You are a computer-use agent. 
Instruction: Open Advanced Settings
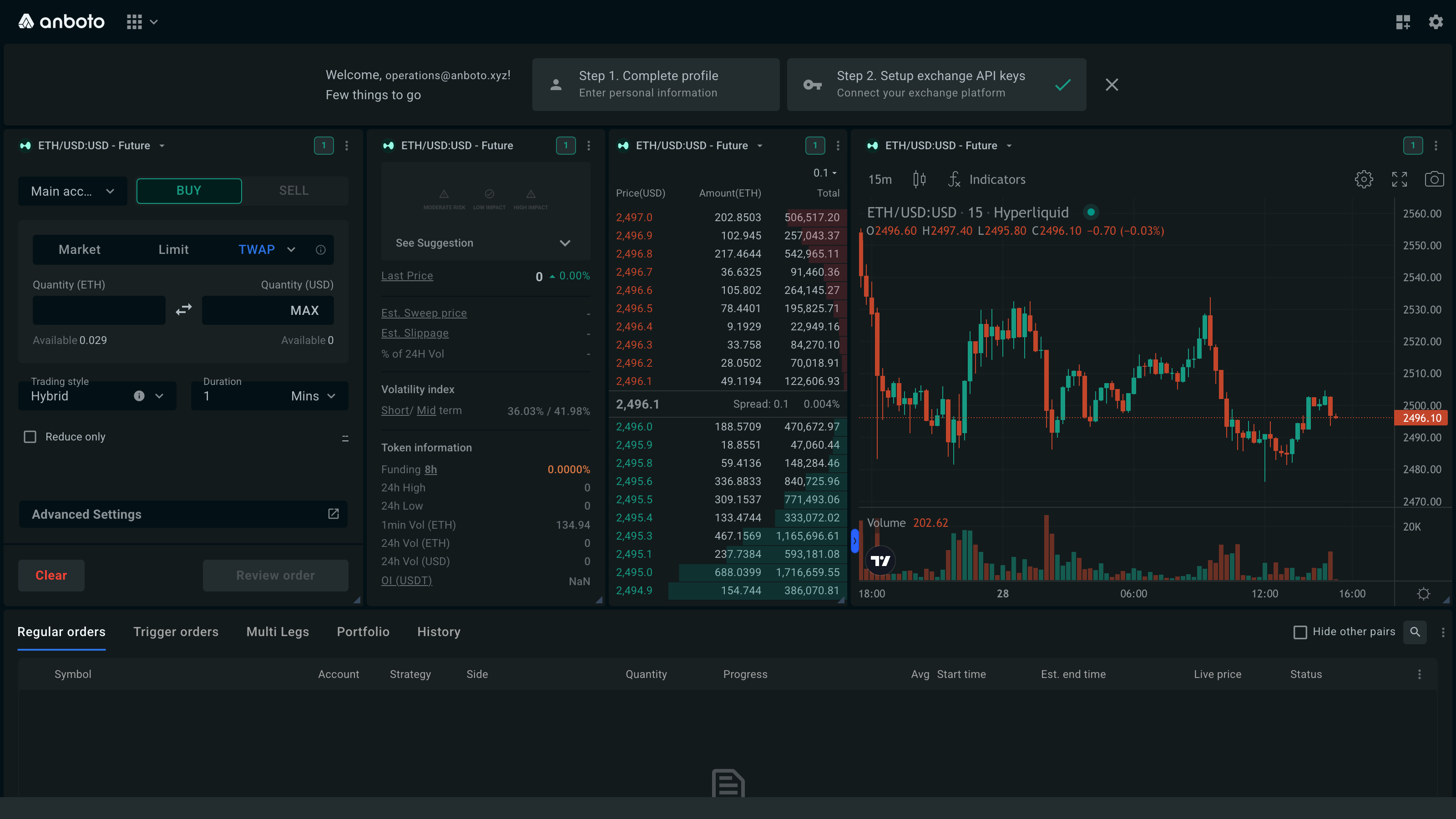click(x=183, y=514)
